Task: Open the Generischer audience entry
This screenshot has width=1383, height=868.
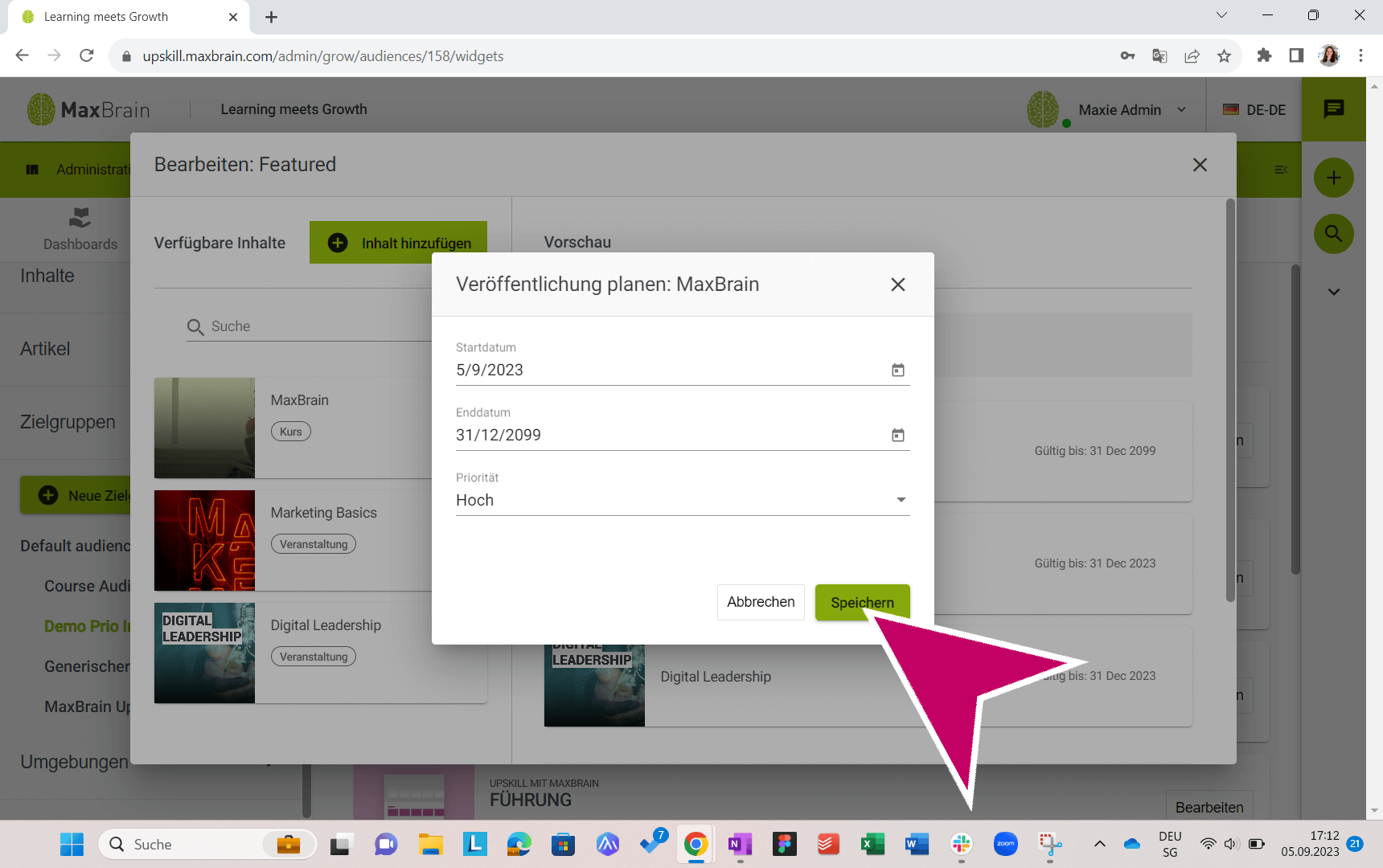Action: tap(87, 666)
